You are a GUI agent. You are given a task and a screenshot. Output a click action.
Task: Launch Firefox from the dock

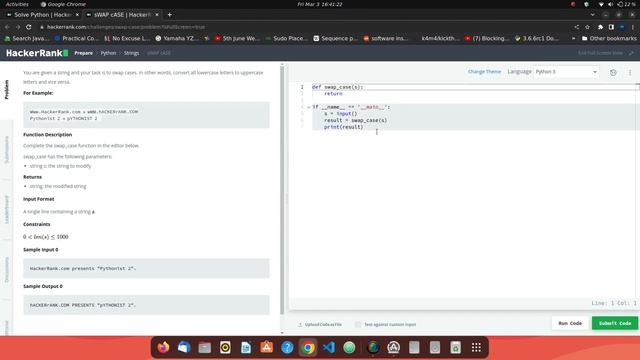pyautogui.click(x=163, y=347)
